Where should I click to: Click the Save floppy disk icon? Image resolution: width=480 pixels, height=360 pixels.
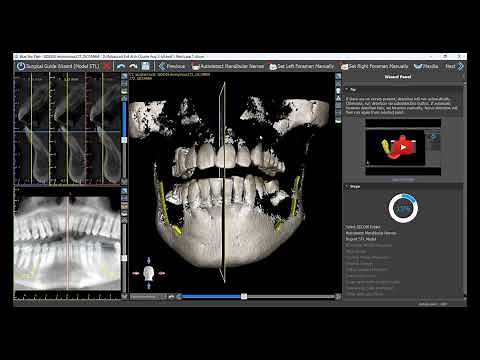click(146, 66)
